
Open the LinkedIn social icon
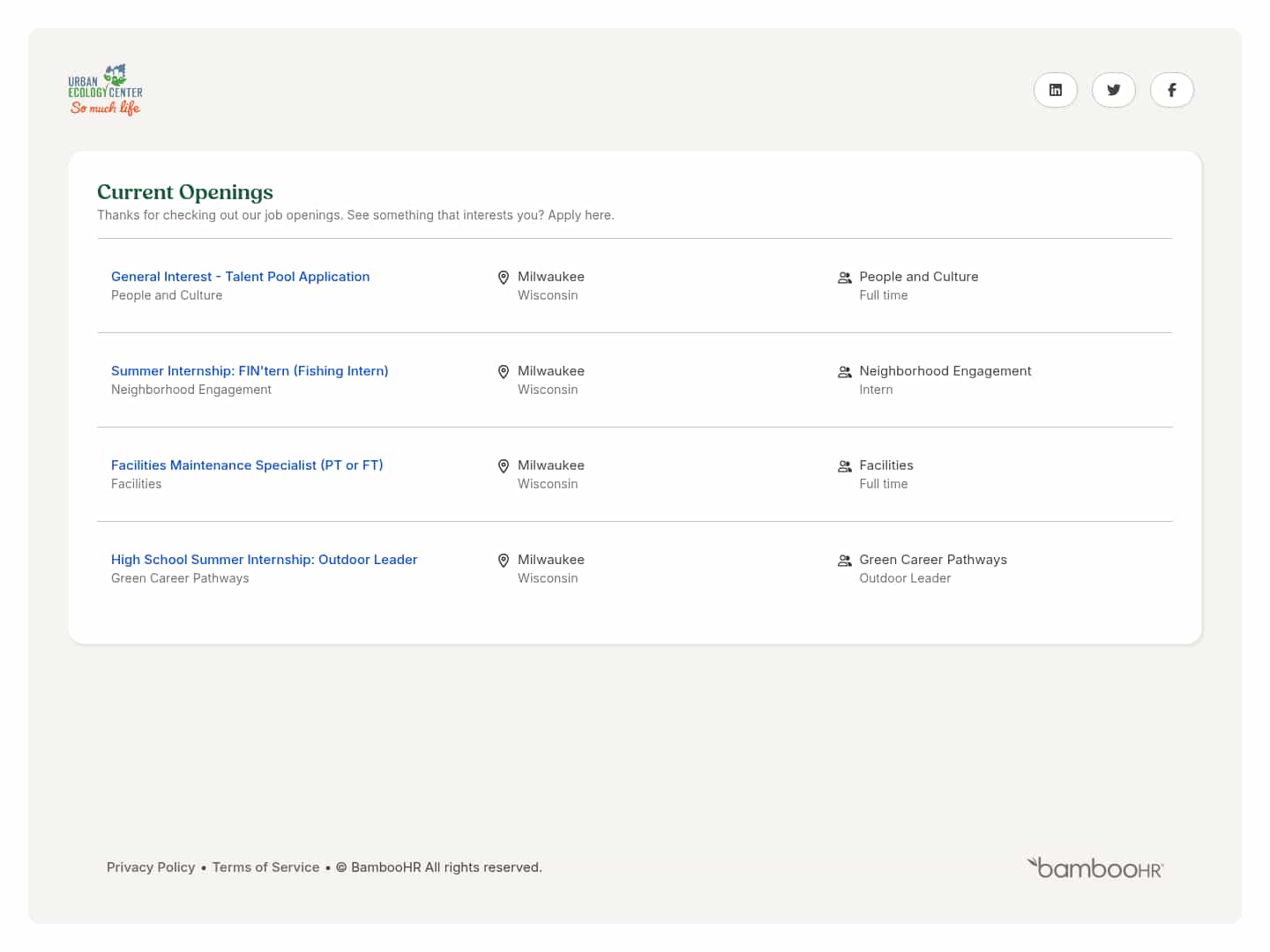click(x=1056, y=89)
